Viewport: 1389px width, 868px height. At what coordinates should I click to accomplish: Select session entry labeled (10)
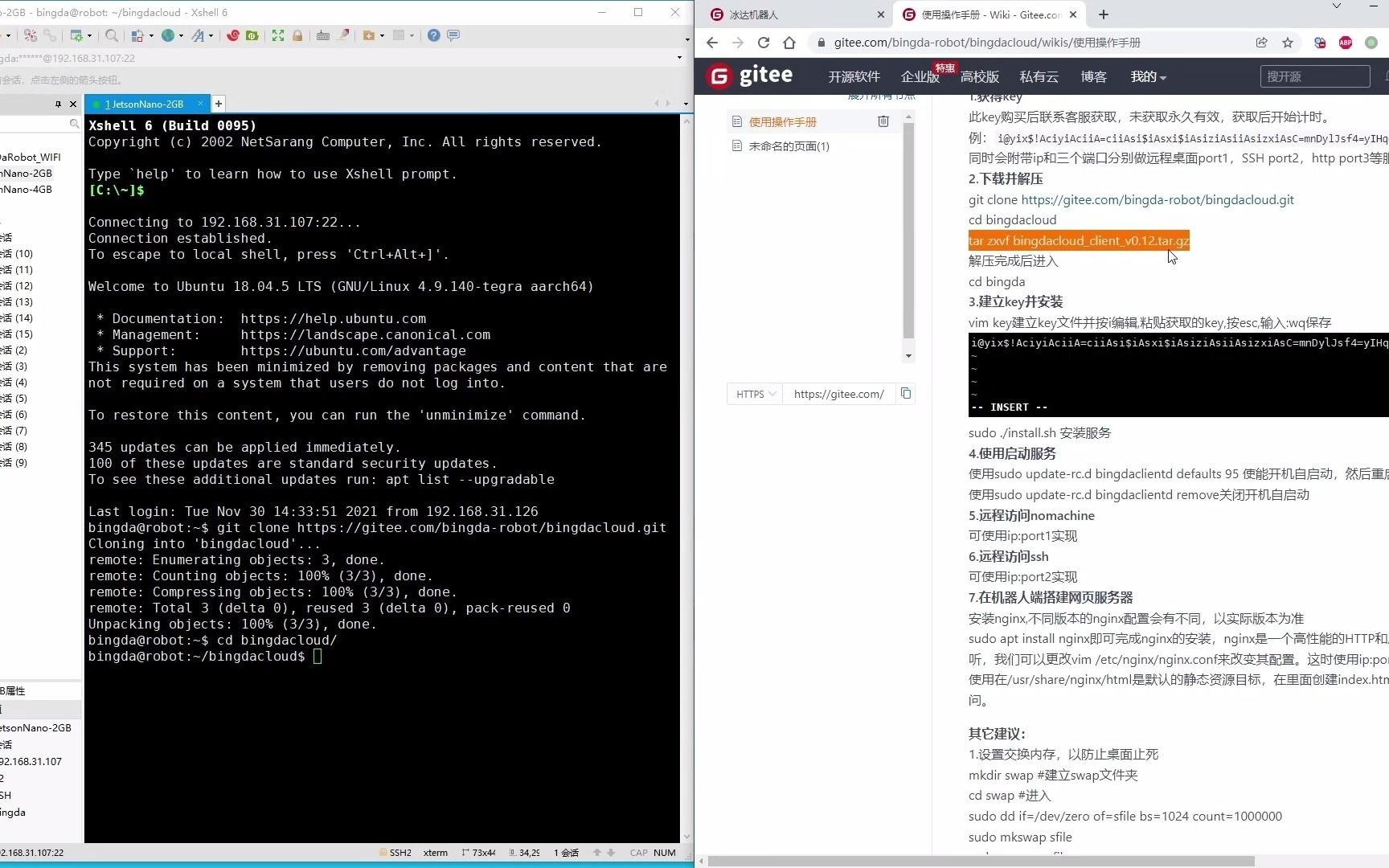point(17,254)
